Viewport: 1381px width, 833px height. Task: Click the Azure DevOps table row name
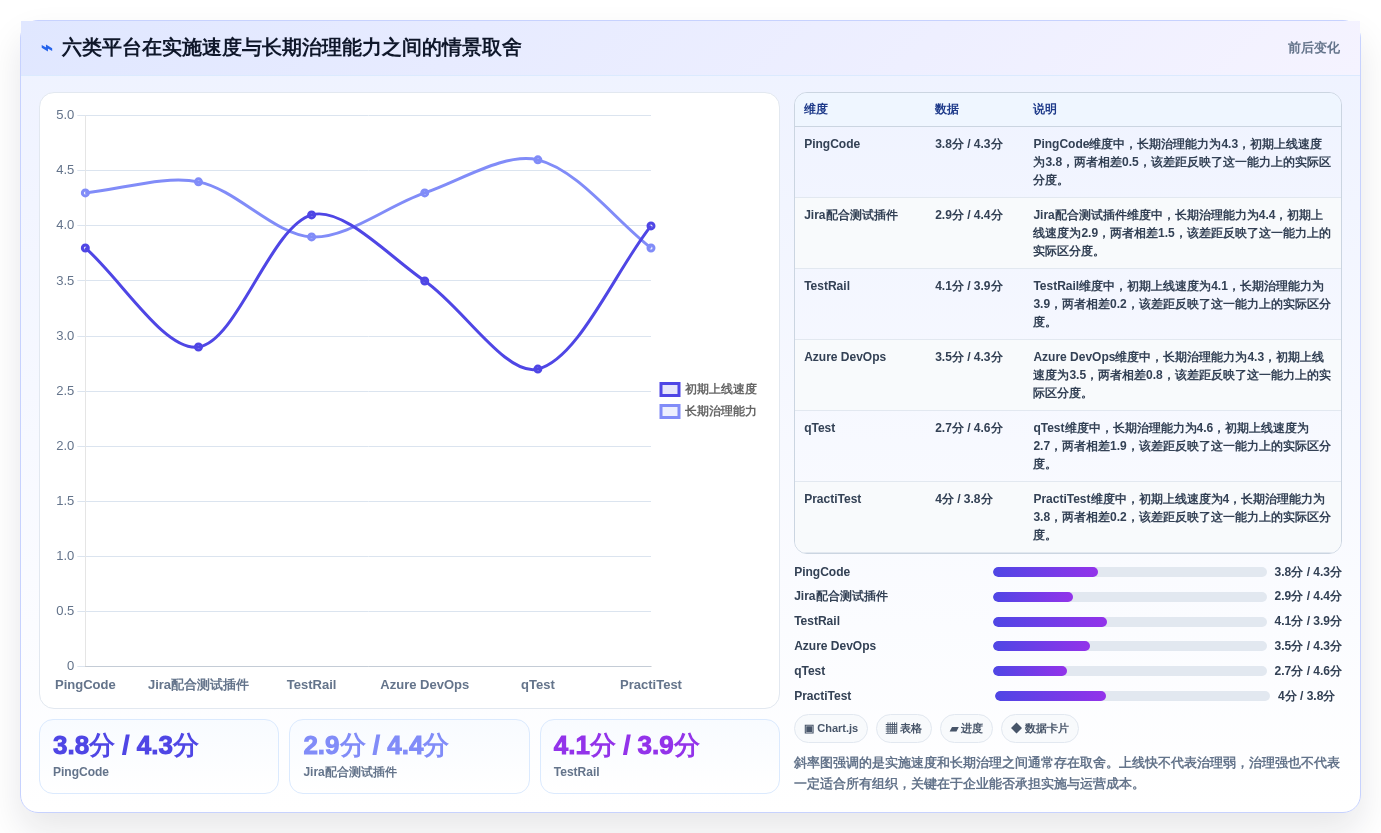click(x=845, y=357)
